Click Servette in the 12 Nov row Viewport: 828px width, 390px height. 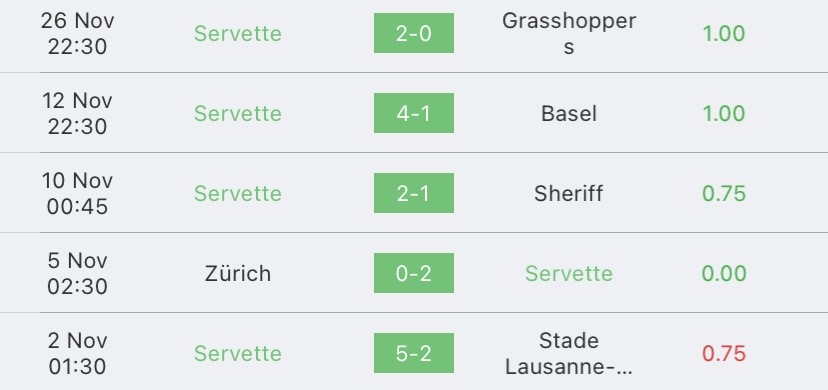pos(238,113)
